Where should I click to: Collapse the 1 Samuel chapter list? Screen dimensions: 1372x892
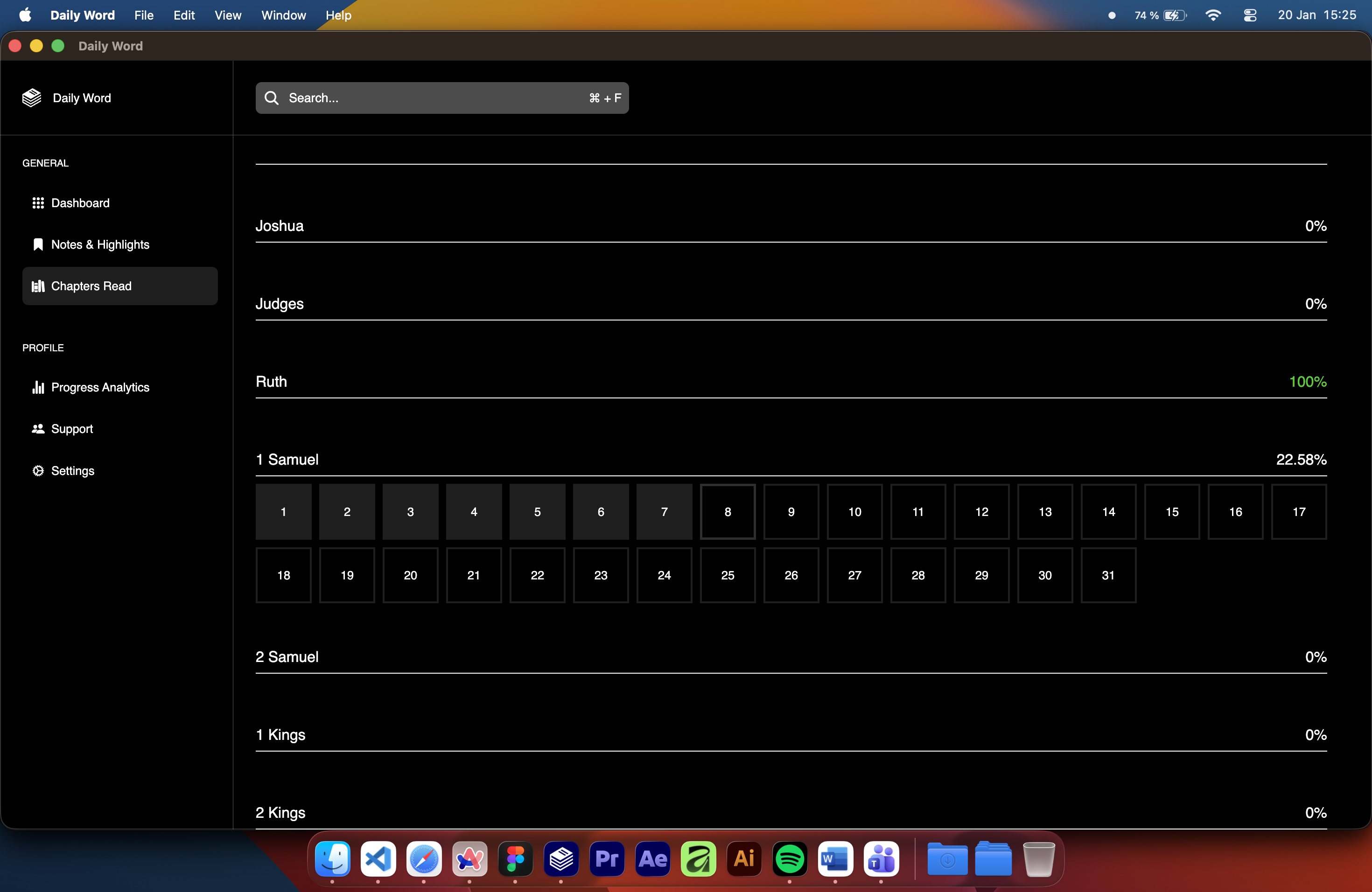[287, 459]
